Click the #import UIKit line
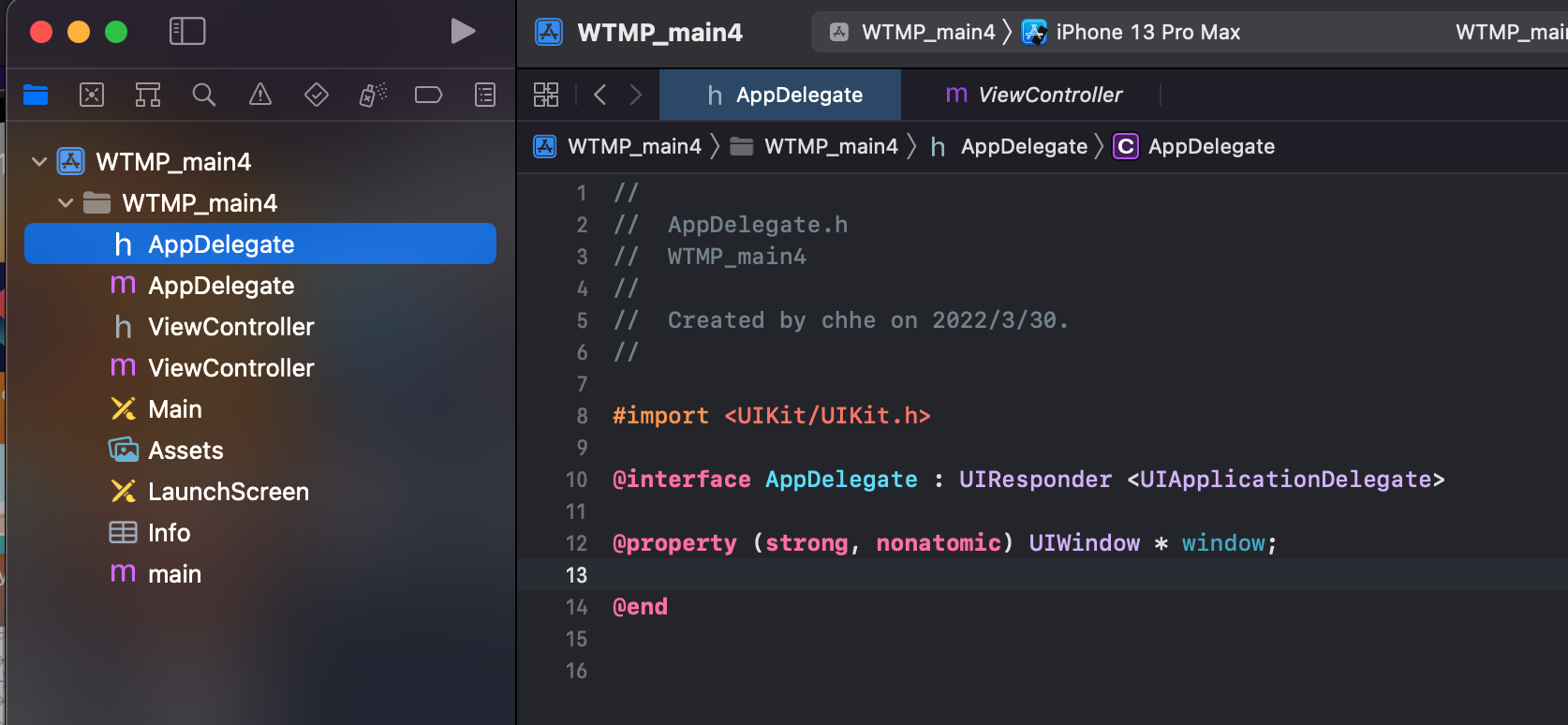Screen dimensions: 1568x725 (772, 416)
